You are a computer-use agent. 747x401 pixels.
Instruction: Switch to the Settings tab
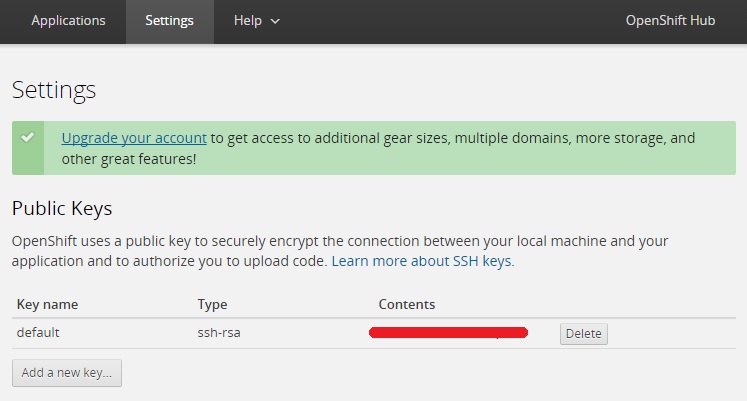[x=169, y=20]
